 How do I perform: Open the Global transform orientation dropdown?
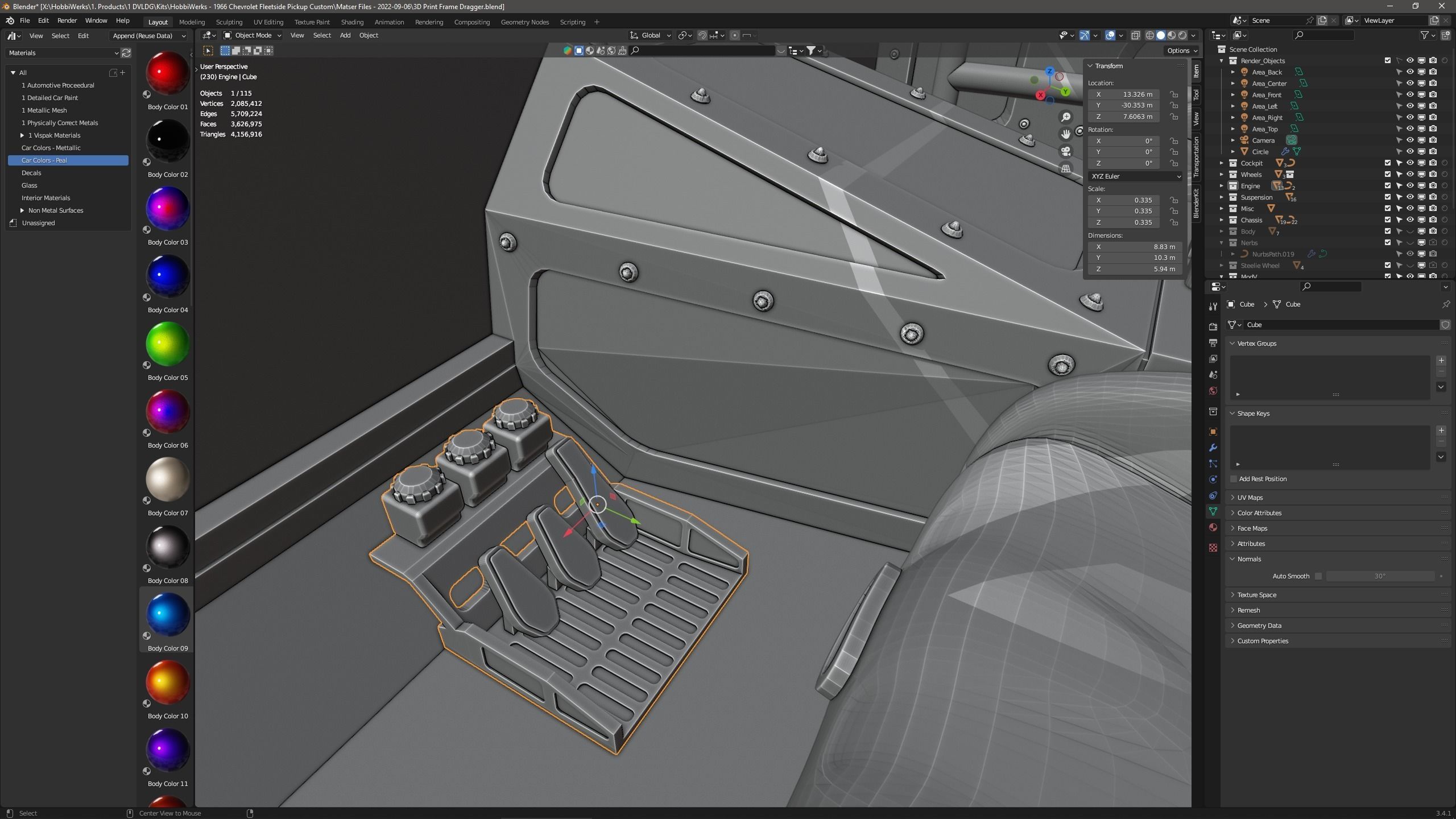(x=651, y=35)
